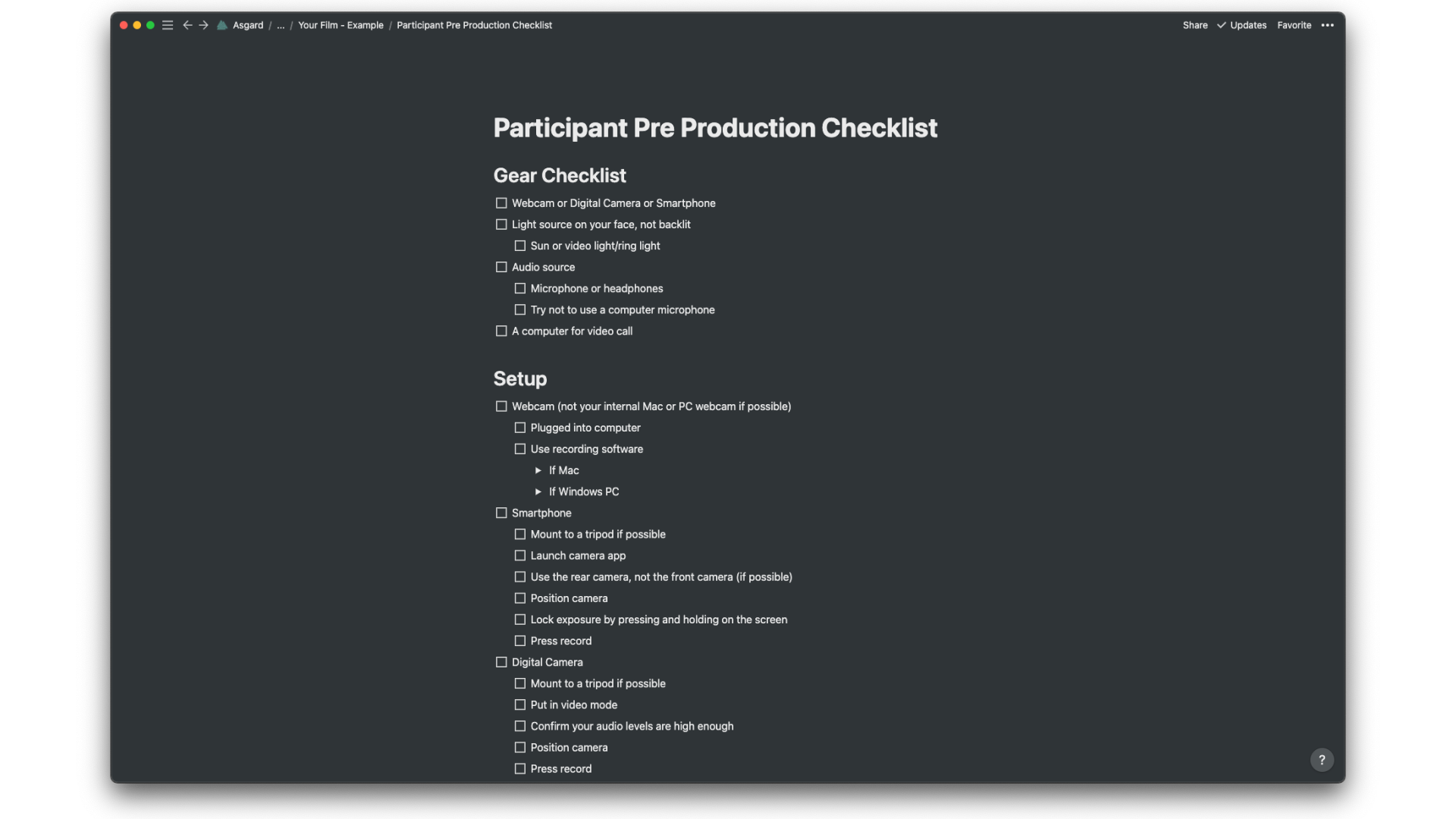This screenshot has width=1456, height=819.
Task: Click the help question mark button
Action: tap(1322, 759)
